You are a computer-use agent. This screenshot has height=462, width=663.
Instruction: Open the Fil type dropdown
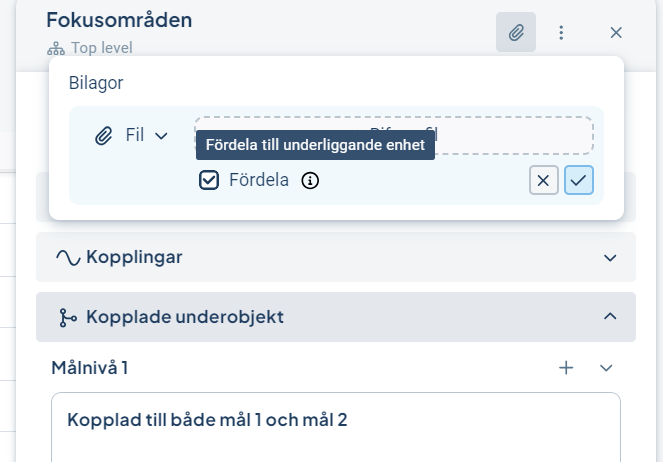coord(146,135)
